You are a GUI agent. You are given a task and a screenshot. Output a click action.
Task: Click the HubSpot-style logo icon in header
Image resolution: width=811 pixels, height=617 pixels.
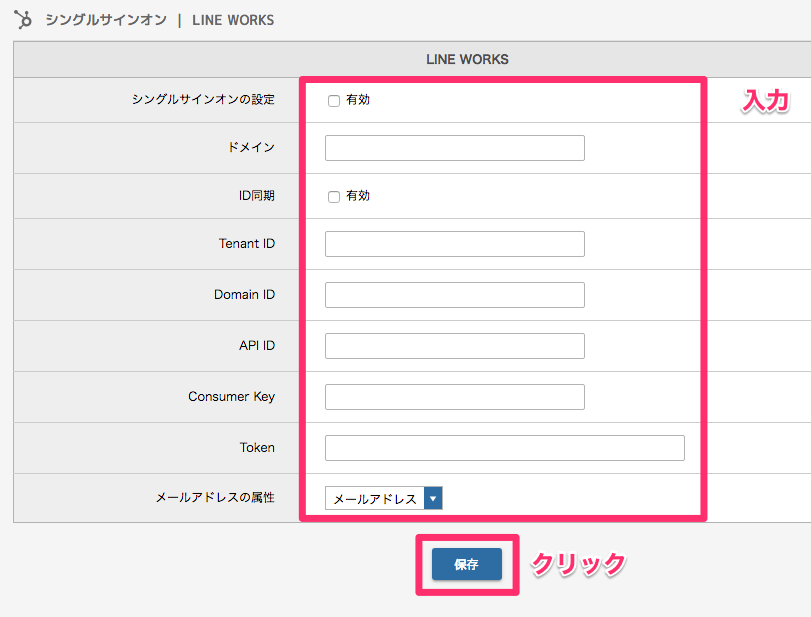click(x=23, y=20)
